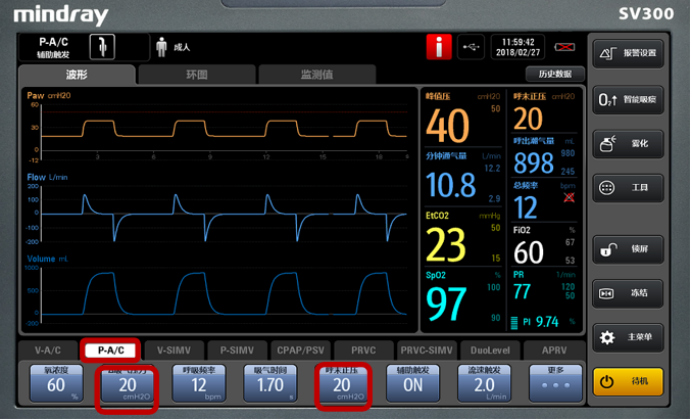Tap the yellow 待机 standby power button

[628, 382]
